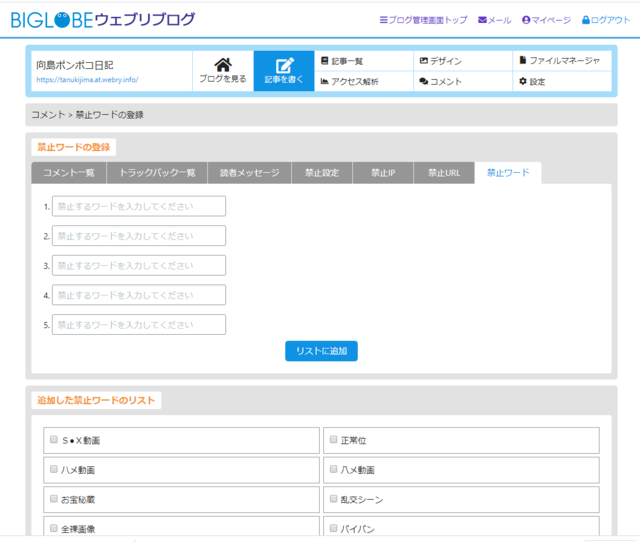640x542 pixels.
Task: Click the リストに追加 button
Action: [x=321, y=351]
